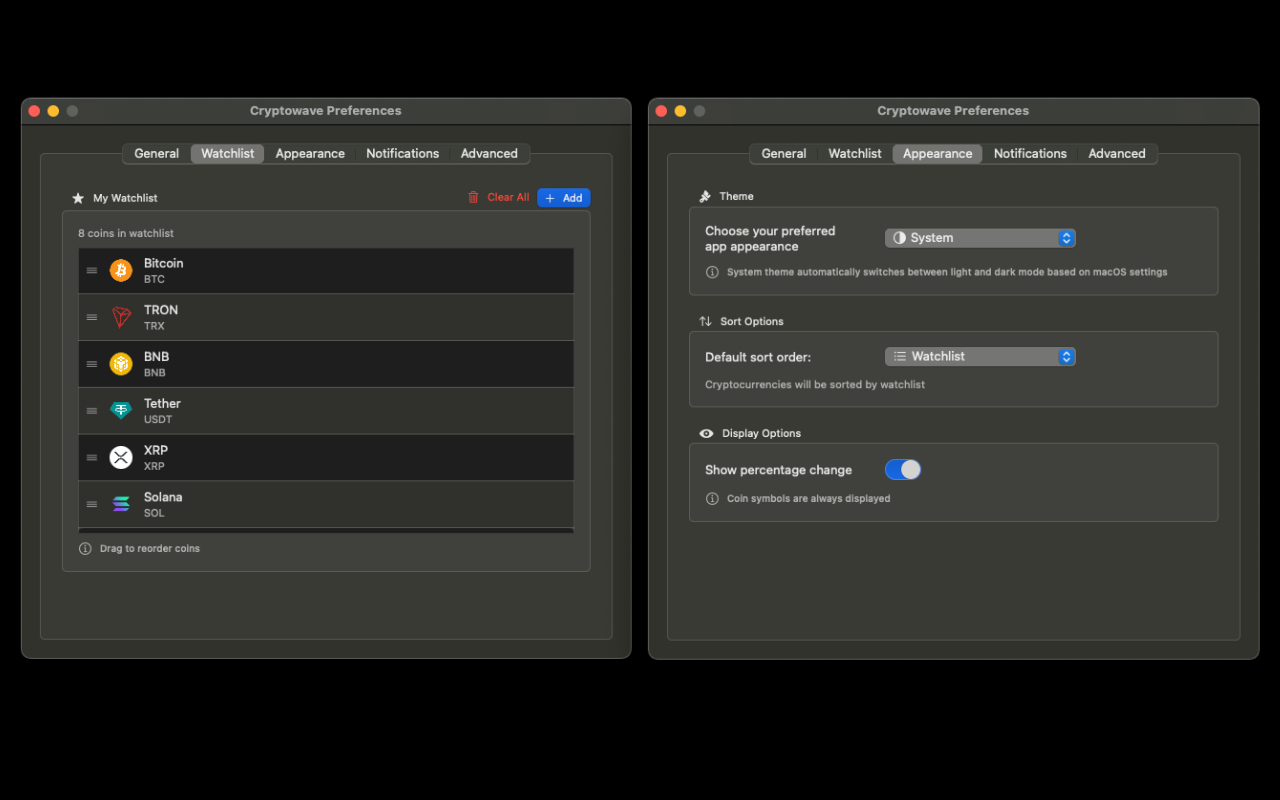
Task: Switch to the Appearance tab in the left window
Action: tap(310, 153)
